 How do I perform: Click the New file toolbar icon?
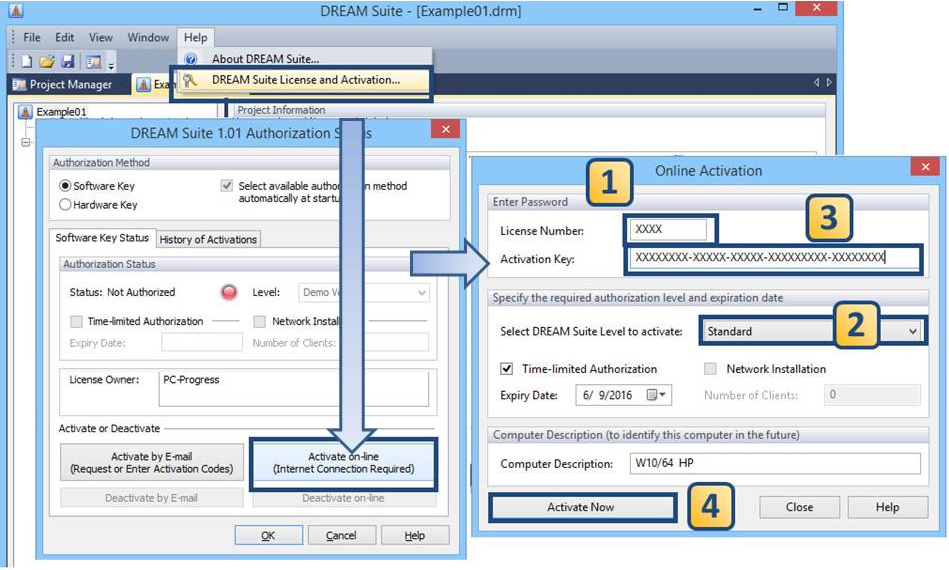[27, 61]
